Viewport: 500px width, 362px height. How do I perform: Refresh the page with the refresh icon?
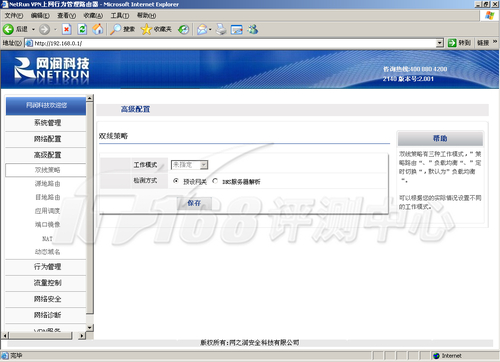82,29
